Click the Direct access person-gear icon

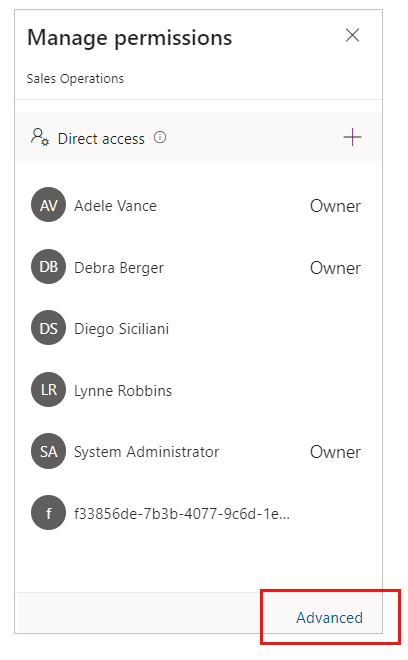coord(40,137)
